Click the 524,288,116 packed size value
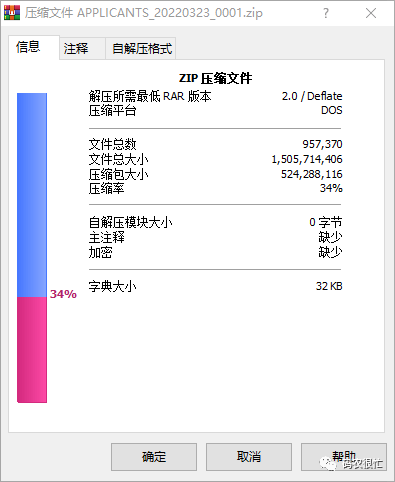Screen dimensions: 395x482 tap(312, 174)
